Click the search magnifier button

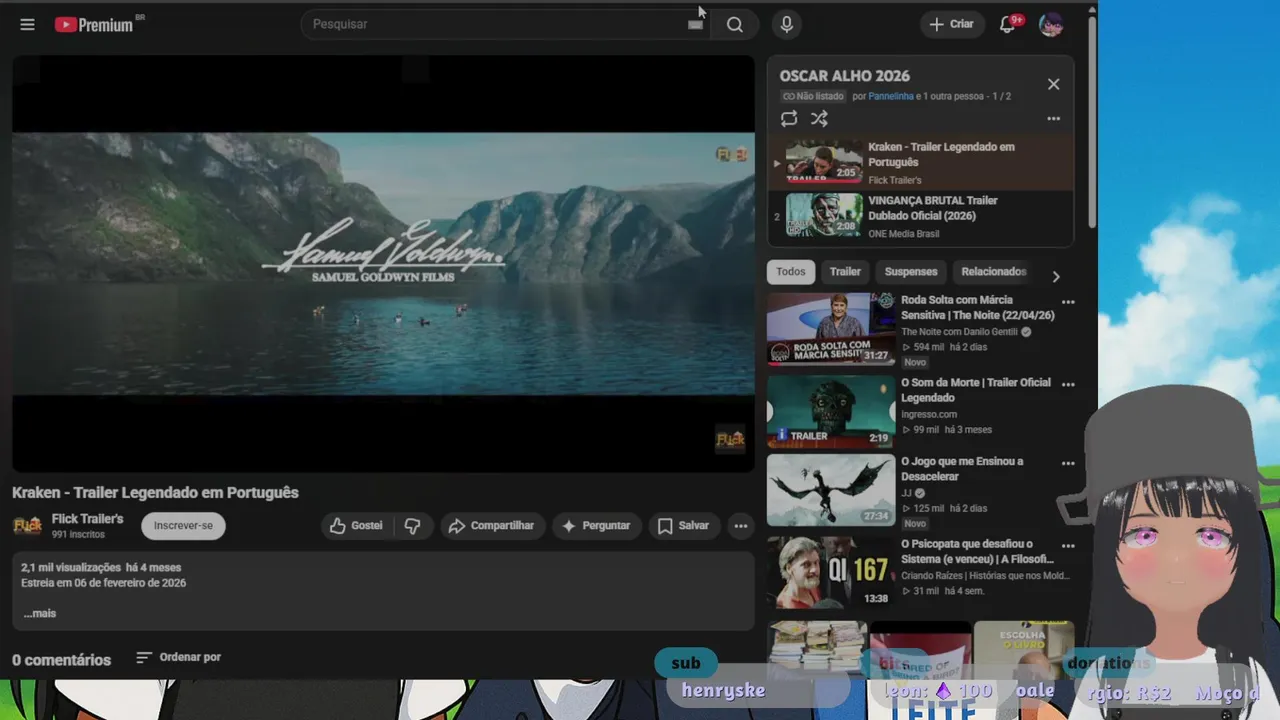coord(735,24)
